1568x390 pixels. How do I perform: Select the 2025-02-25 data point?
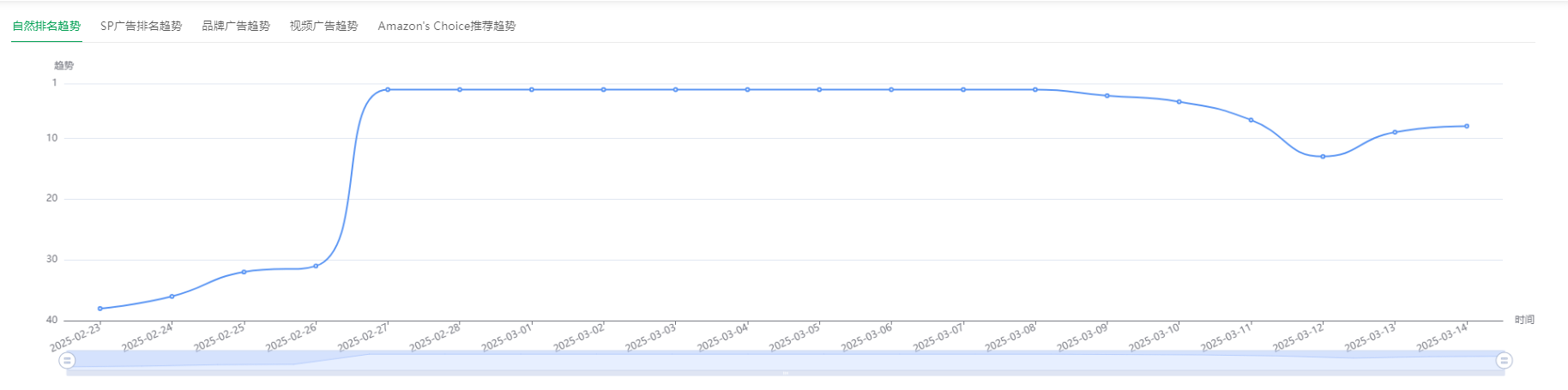[x=244, y=272]
